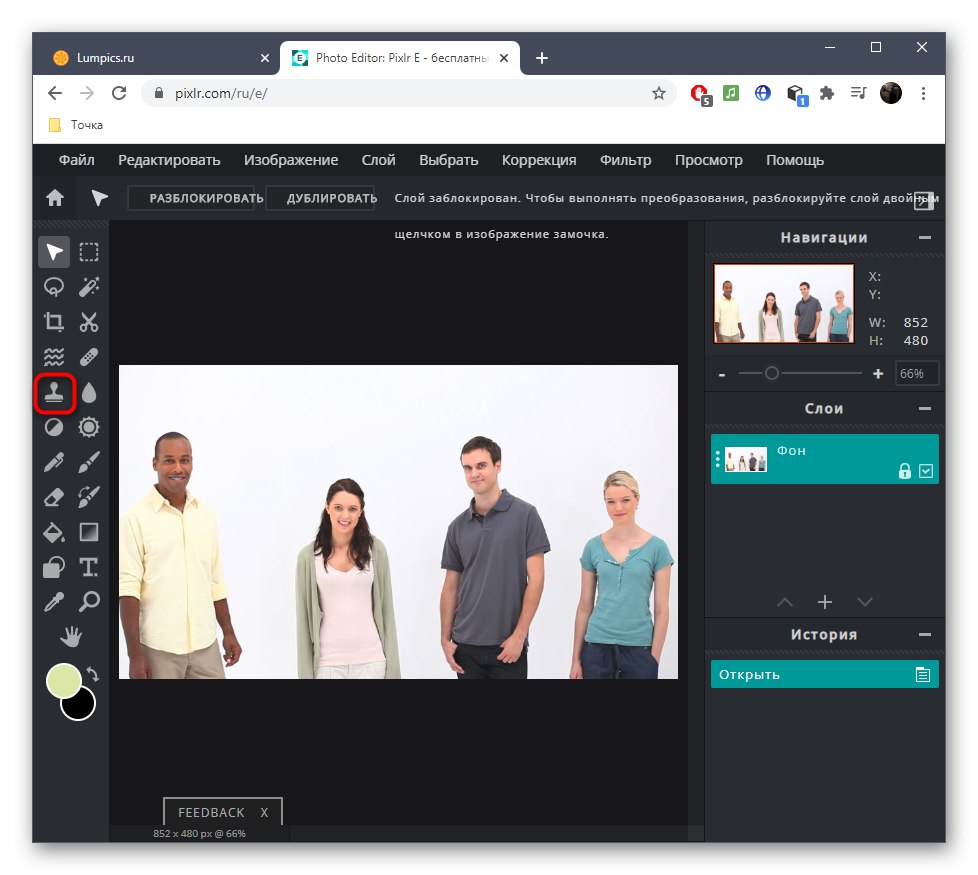978x875 pixels.
Task: Choose the Hand pan tool
Action: pos(71,637)
